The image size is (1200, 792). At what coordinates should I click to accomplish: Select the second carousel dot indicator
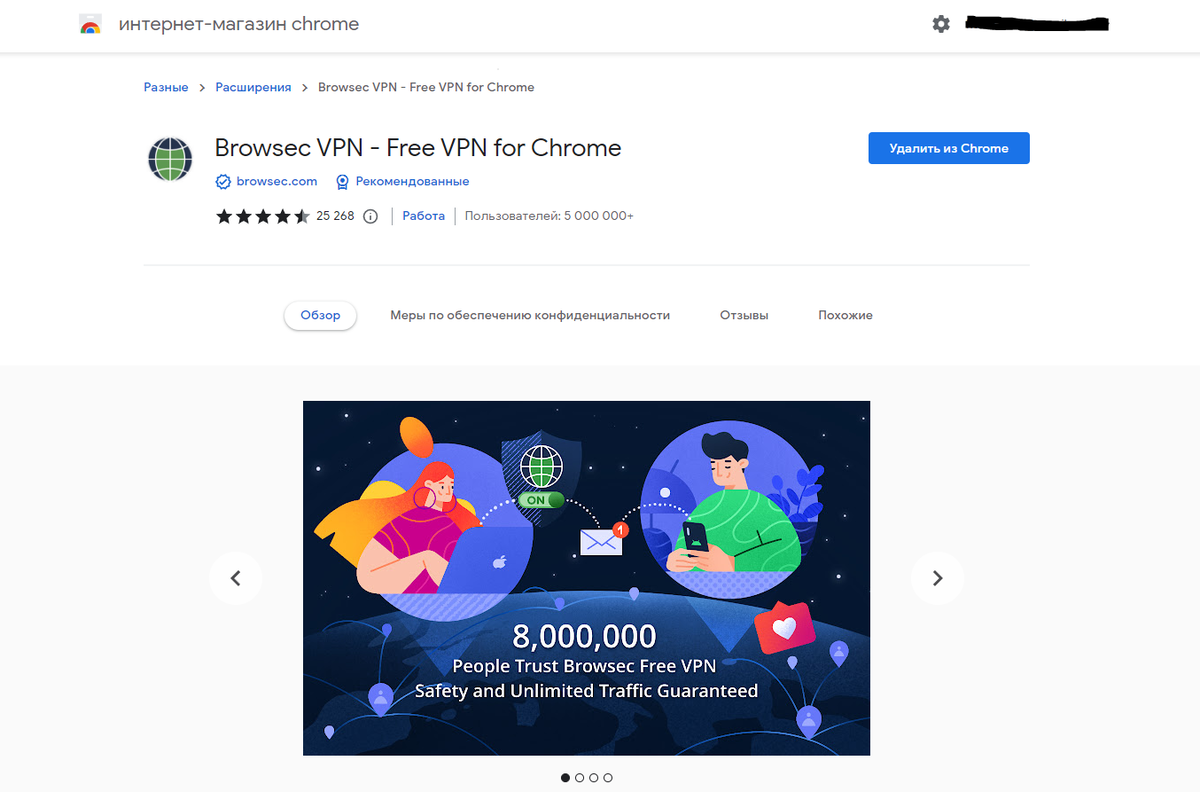tap(579, 777)
